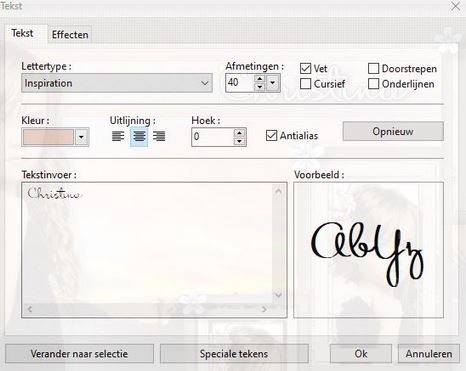Image resolution: width=466 pixels, height=371 pixels.
Task: Open the Afmetingen size dropdown arrow
Action: point(273,83)
